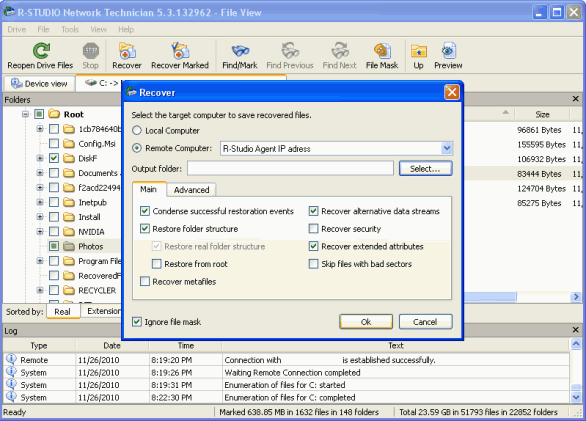Viewport: 586px width, 421px height.
Task: Toggle Restore folder structure checkbox
Action: coord(145,228)
